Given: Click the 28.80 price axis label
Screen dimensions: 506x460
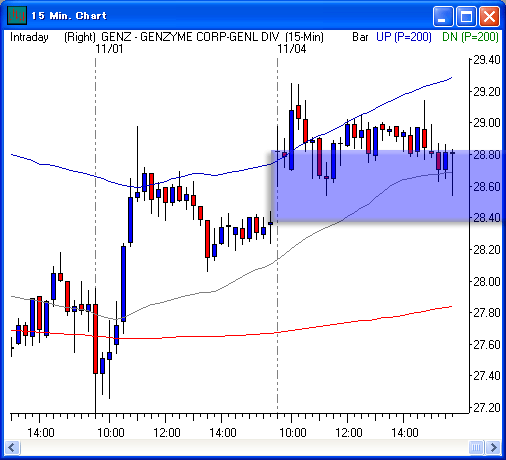Looking at the screenshot, I should tap(487, 155).
